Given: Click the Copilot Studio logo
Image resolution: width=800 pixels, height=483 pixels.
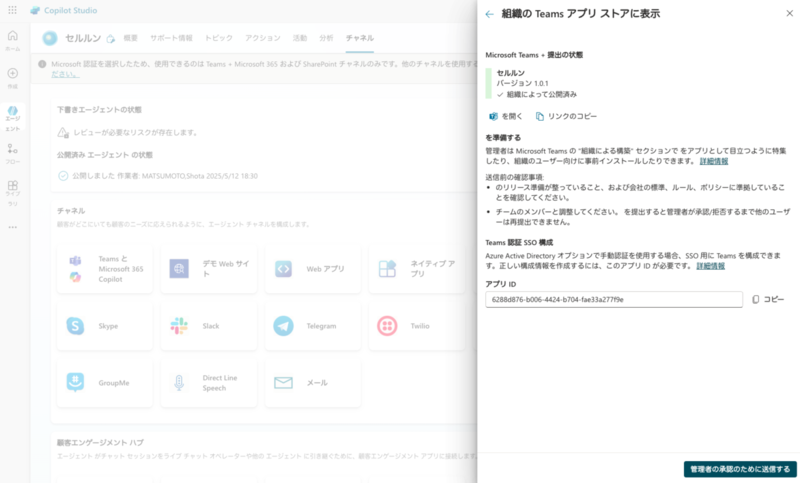Looking at the screenshot, I should point(64,10).
